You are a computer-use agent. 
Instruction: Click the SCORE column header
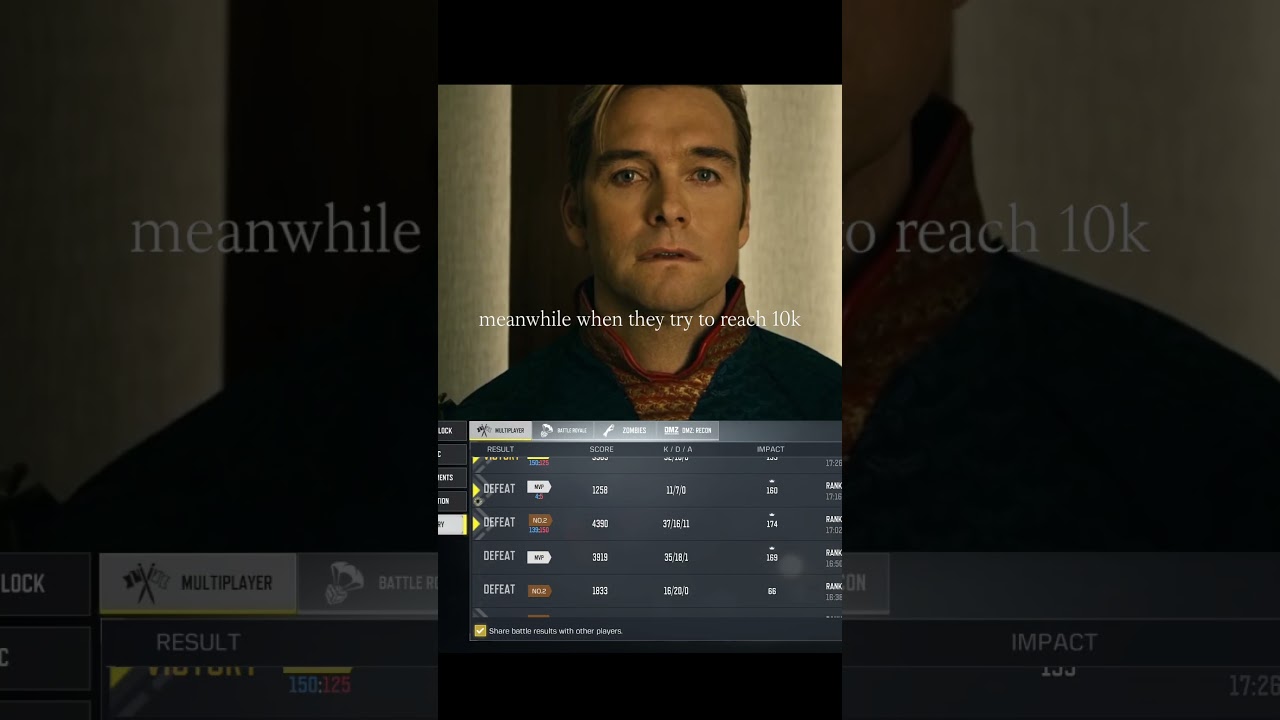point(601,449)
